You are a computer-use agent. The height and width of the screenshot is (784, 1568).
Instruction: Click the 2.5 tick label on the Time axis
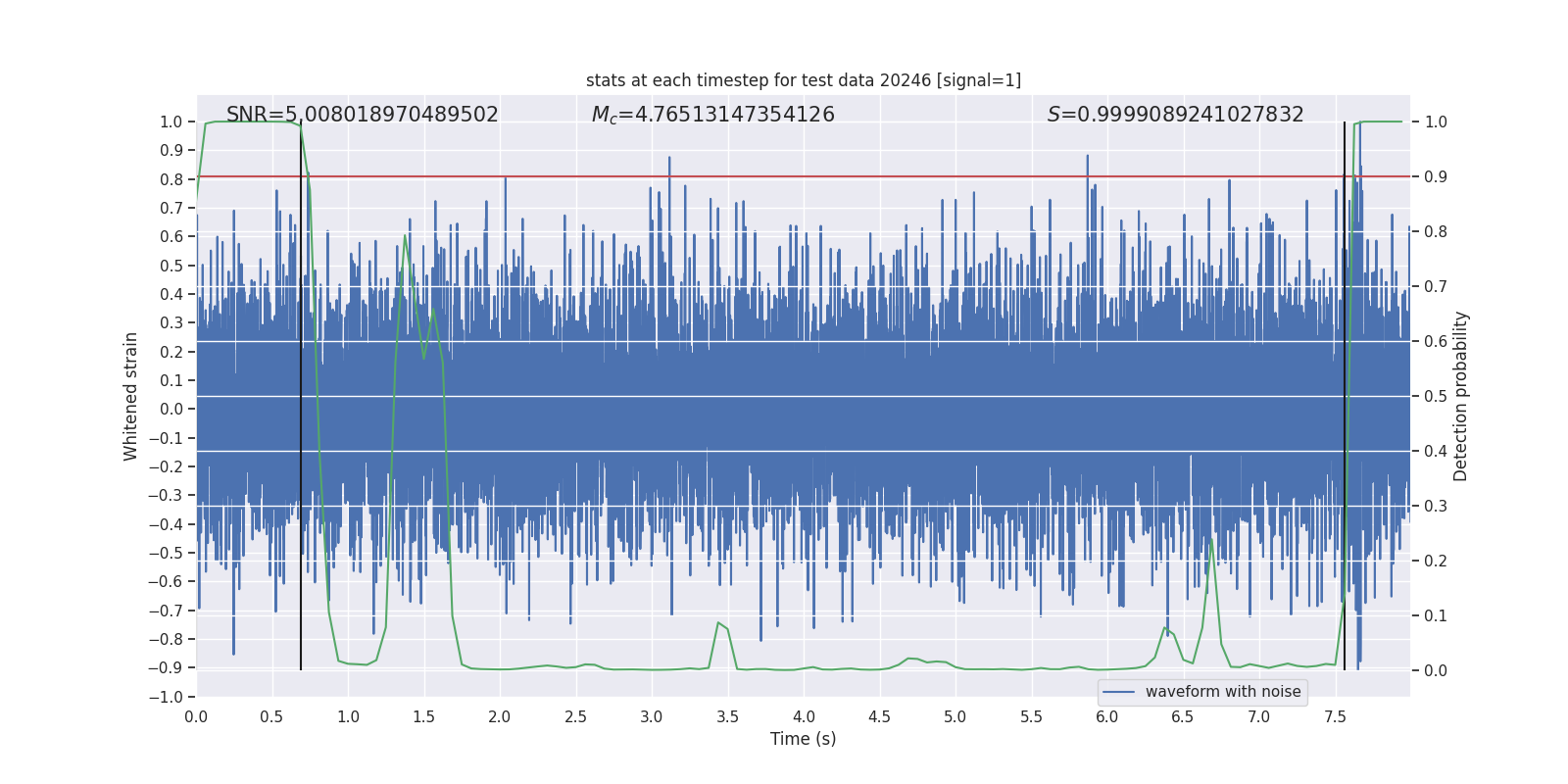pos(576,716)
